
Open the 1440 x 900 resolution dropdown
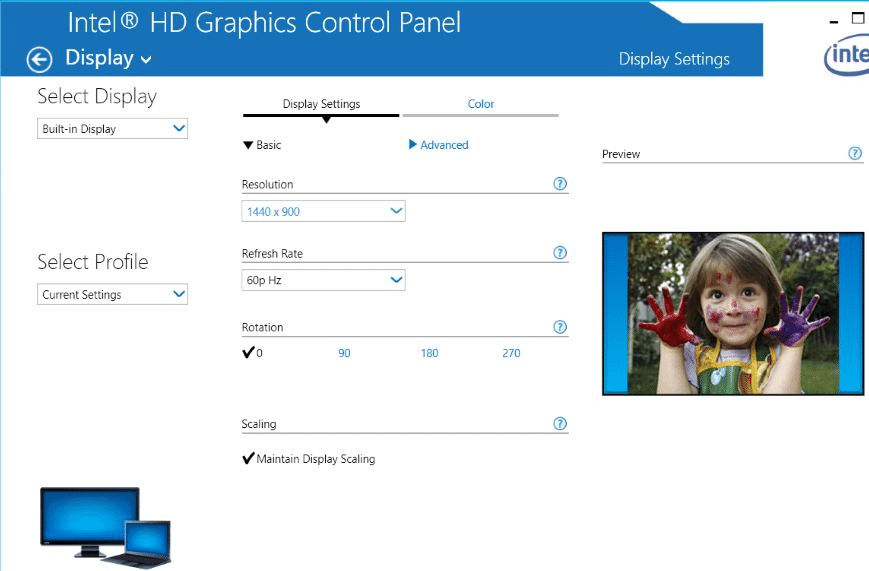click(x=324, y=211)
